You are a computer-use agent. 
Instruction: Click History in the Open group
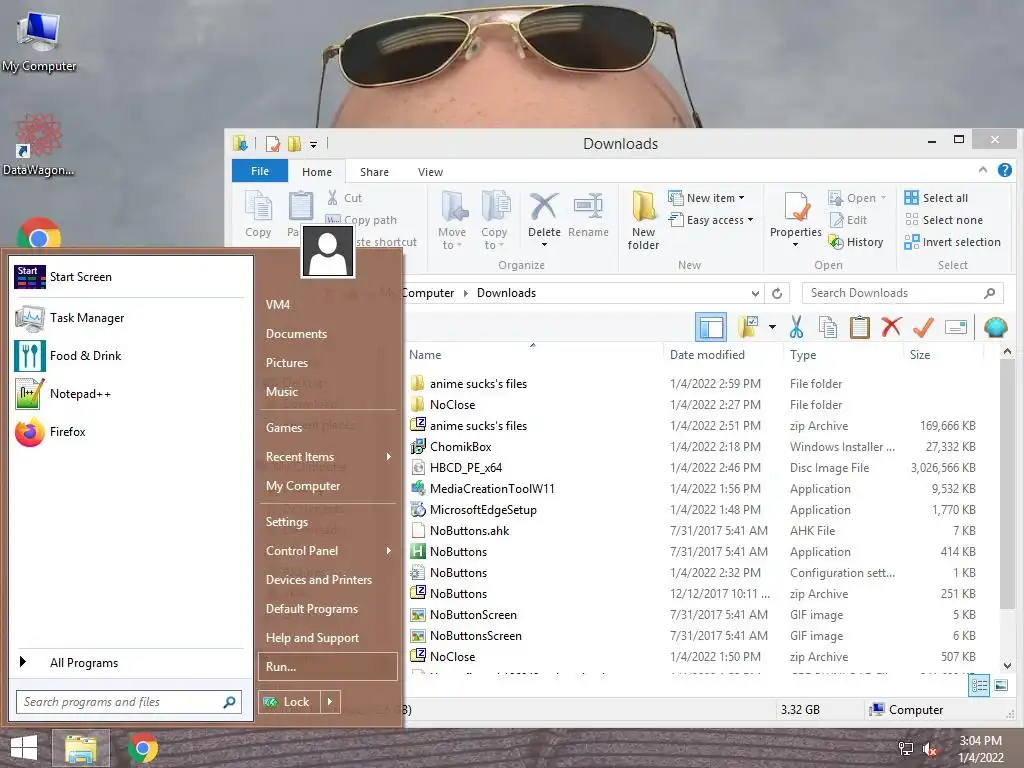[856, 242]
